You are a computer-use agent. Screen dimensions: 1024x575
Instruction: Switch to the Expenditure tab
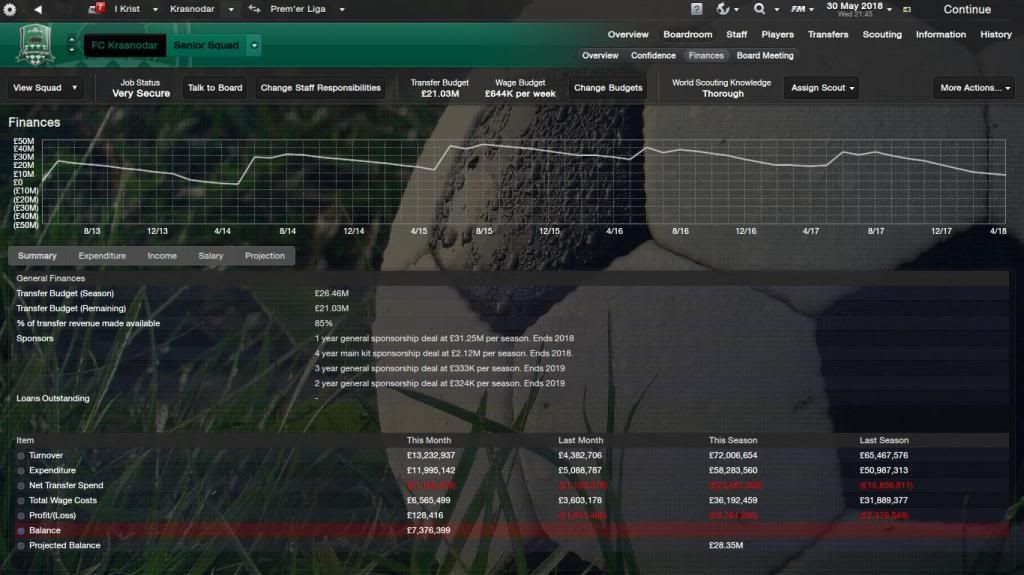102,256
